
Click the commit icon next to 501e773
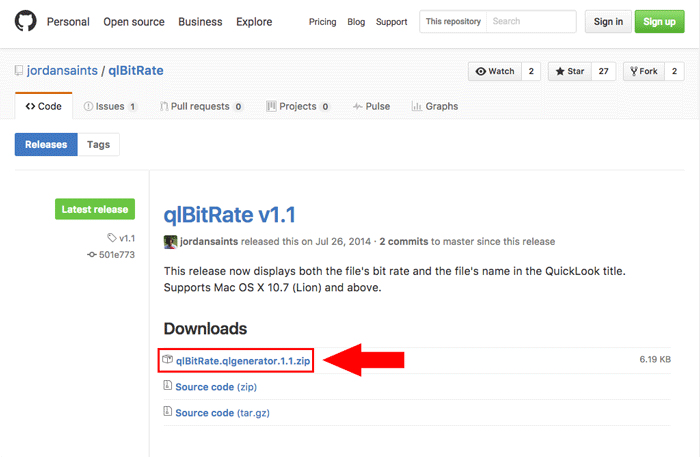point(92,254)
